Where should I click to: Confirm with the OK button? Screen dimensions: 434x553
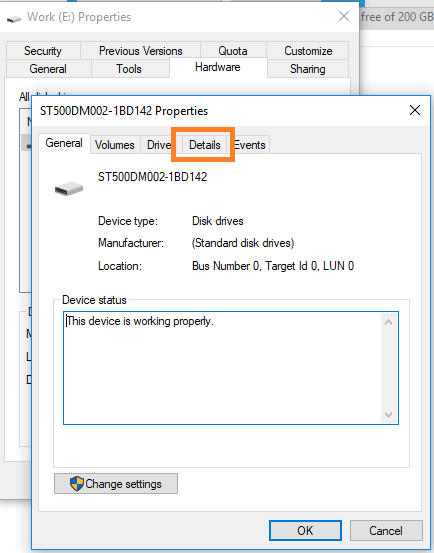click(x=305, y=530)
